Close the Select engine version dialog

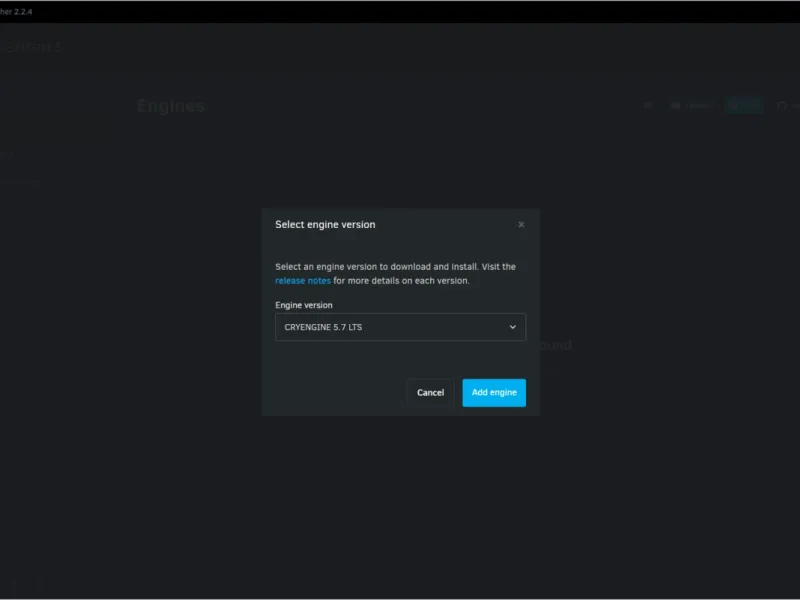[521, 224]
